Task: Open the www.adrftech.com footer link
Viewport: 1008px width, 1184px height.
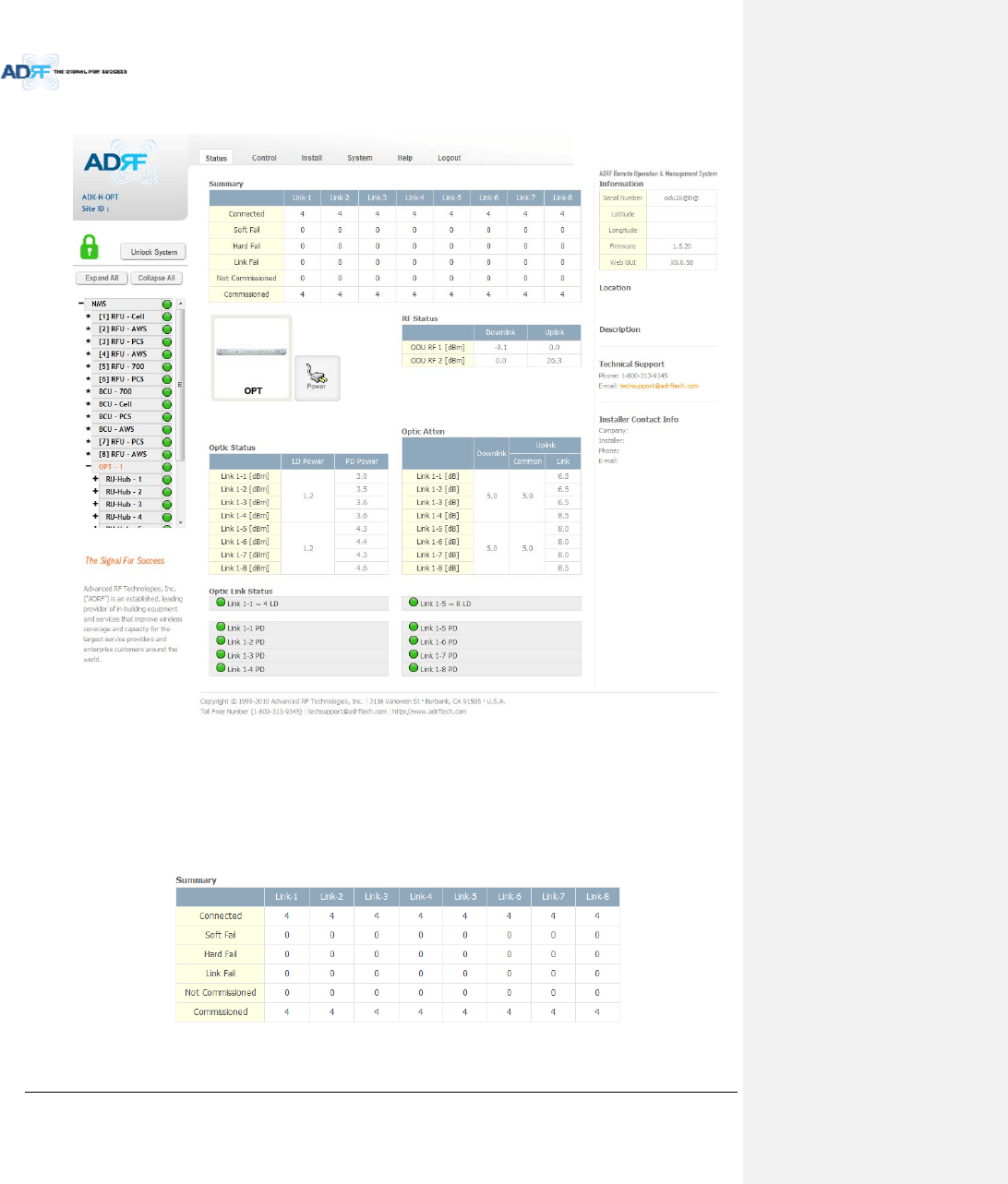Action: click(429, 712)
